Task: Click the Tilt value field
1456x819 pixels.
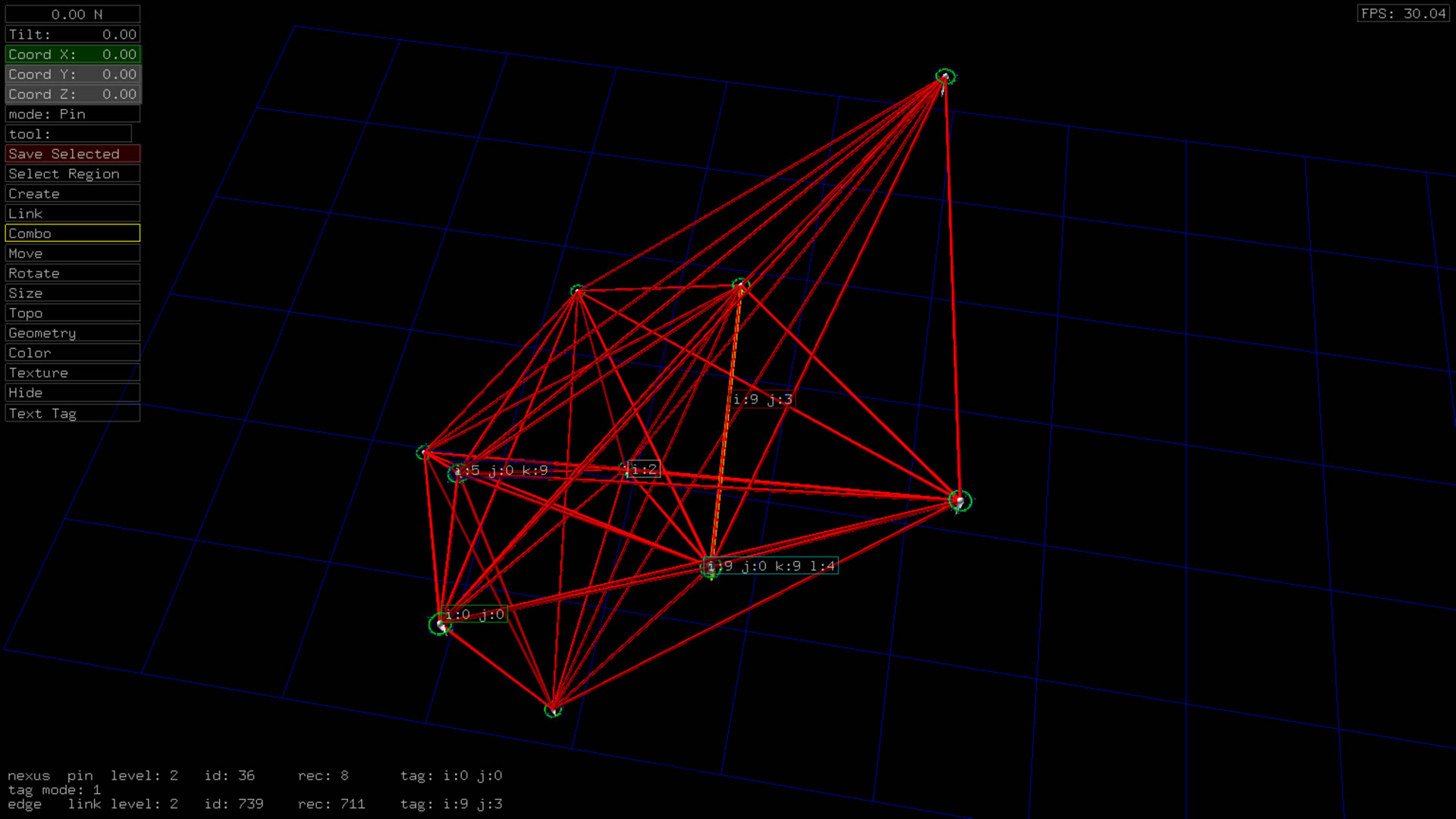Action: 72,34
